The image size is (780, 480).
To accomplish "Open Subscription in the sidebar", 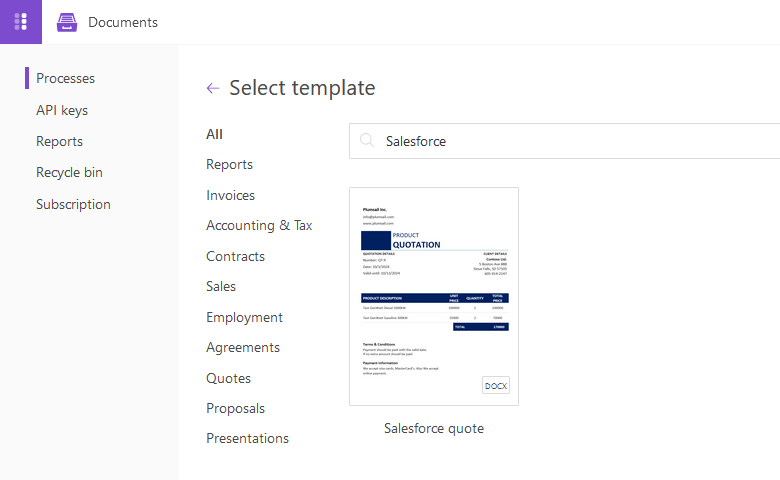I will (x=73, y=204).
